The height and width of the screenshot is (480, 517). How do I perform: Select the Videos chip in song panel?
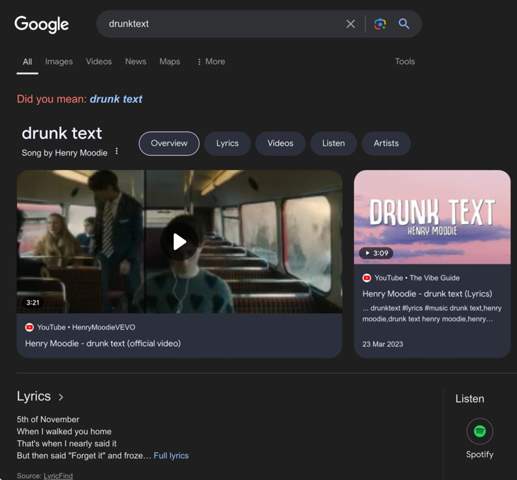[x=280, y=143]
